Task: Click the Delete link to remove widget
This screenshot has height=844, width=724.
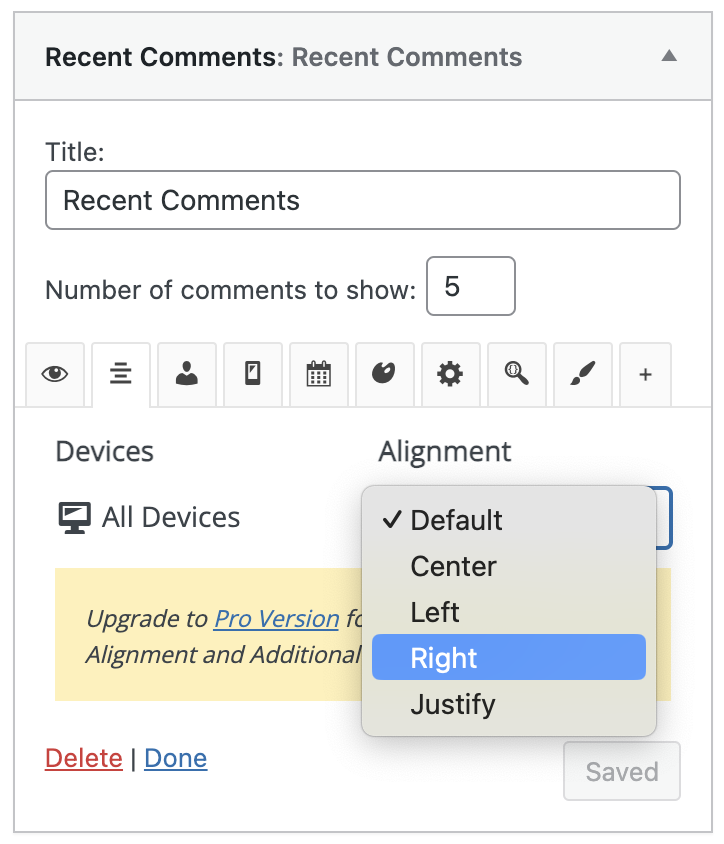Action: click(84, 758)
